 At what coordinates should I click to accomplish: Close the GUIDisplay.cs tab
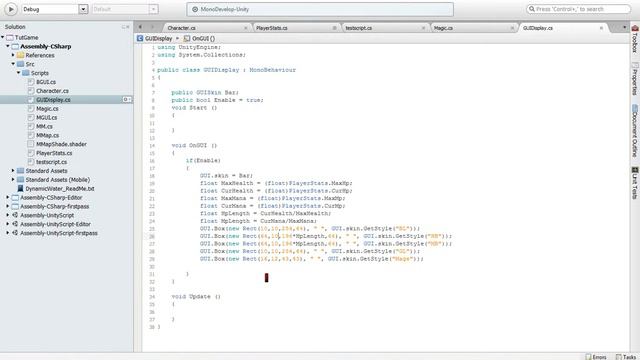(x=601, y=28)
